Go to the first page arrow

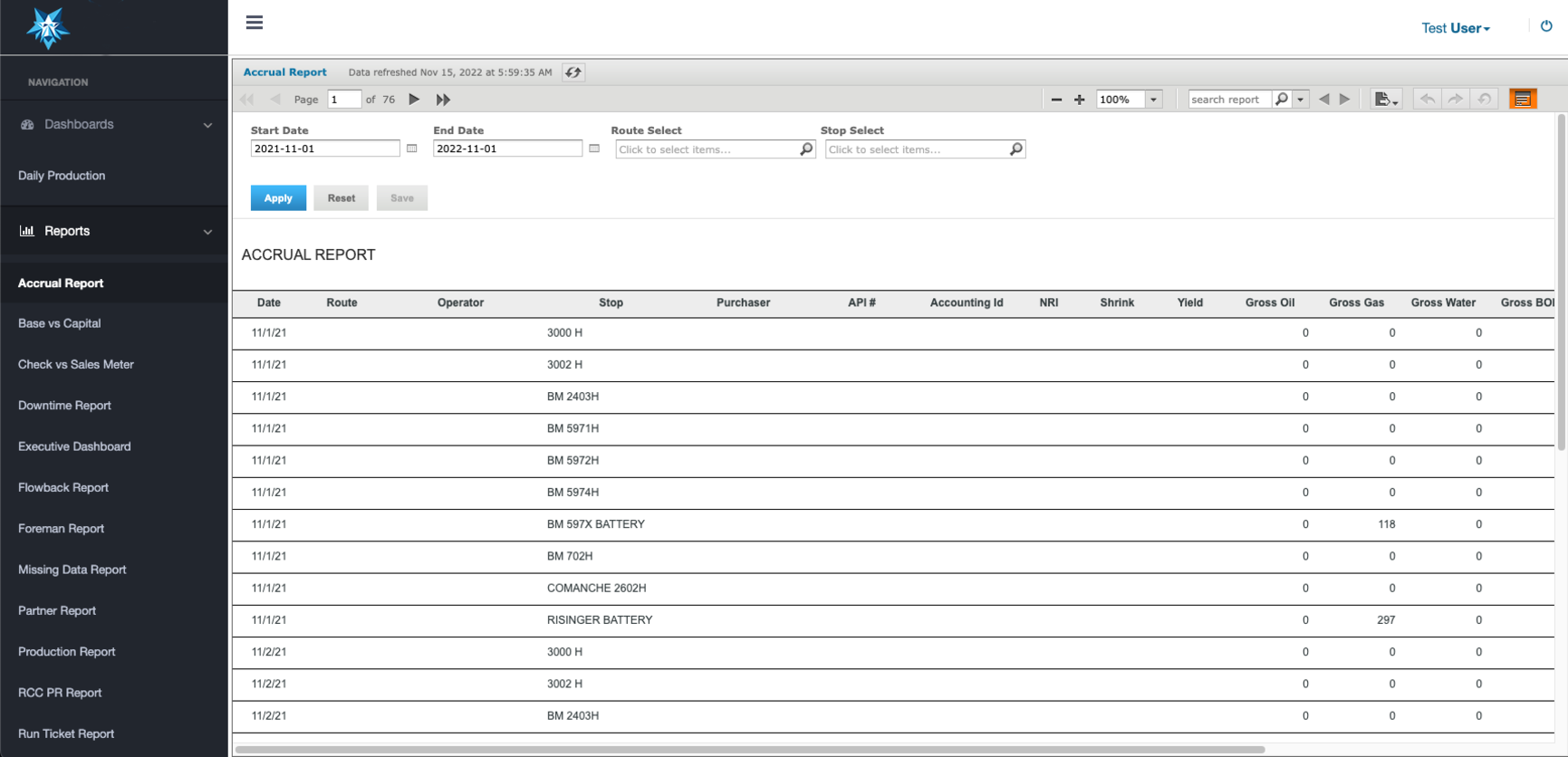click(x=247, y=100)
